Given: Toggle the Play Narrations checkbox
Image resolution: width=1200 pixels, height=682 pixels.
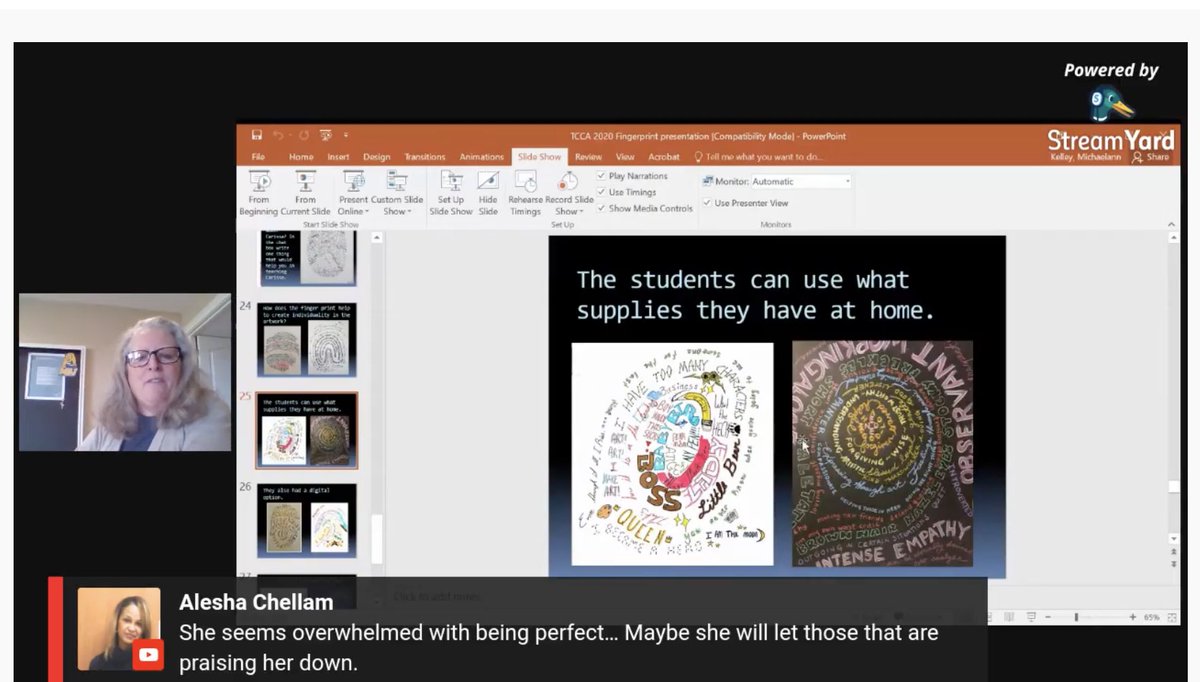Looking at the screenshot, I should pyautogui.click(x=602, y=176).
